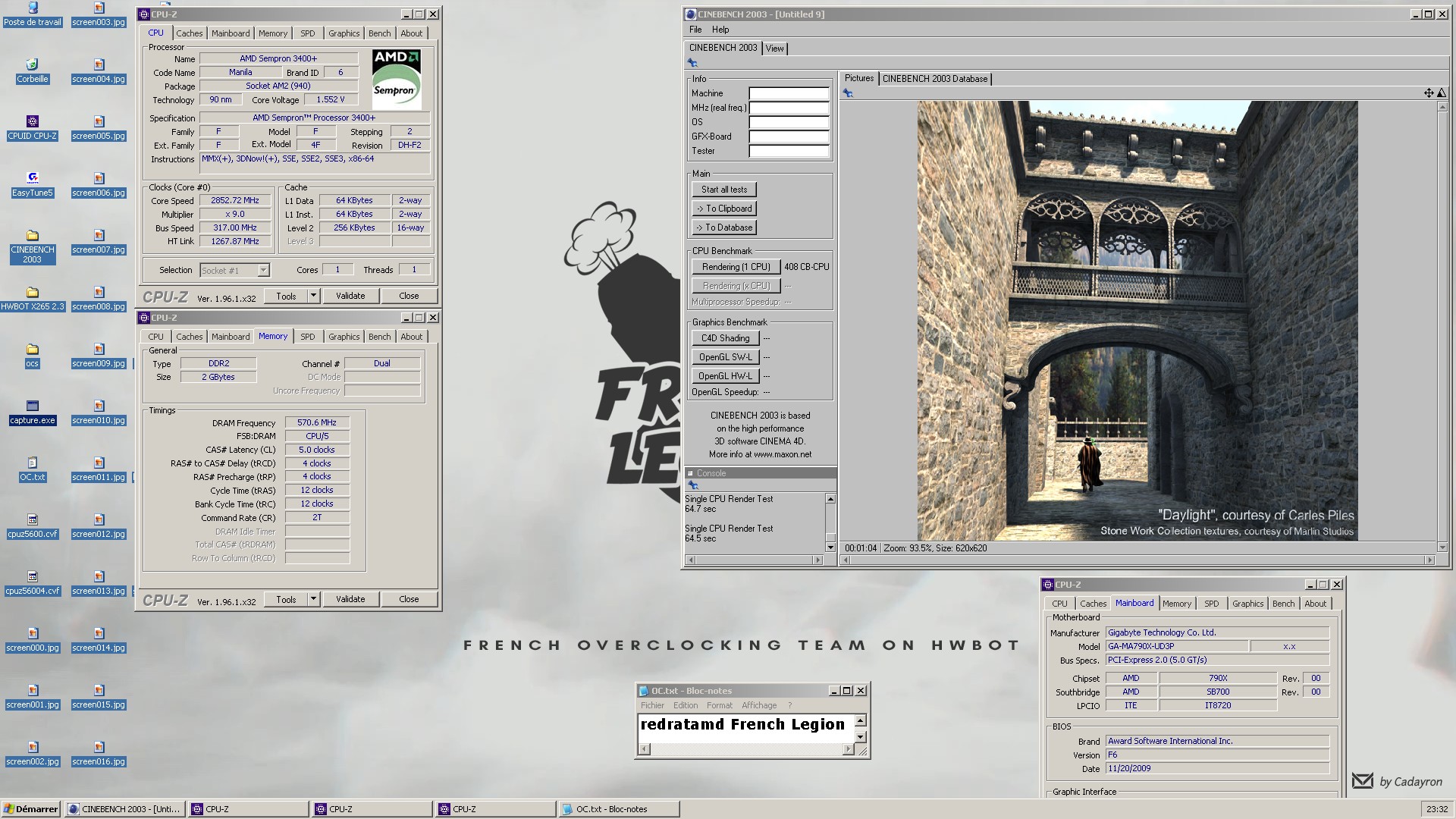Screen dimensions: 1456x819
Task: Click the MHz (real freq.) input field
Action: (789, 108)
